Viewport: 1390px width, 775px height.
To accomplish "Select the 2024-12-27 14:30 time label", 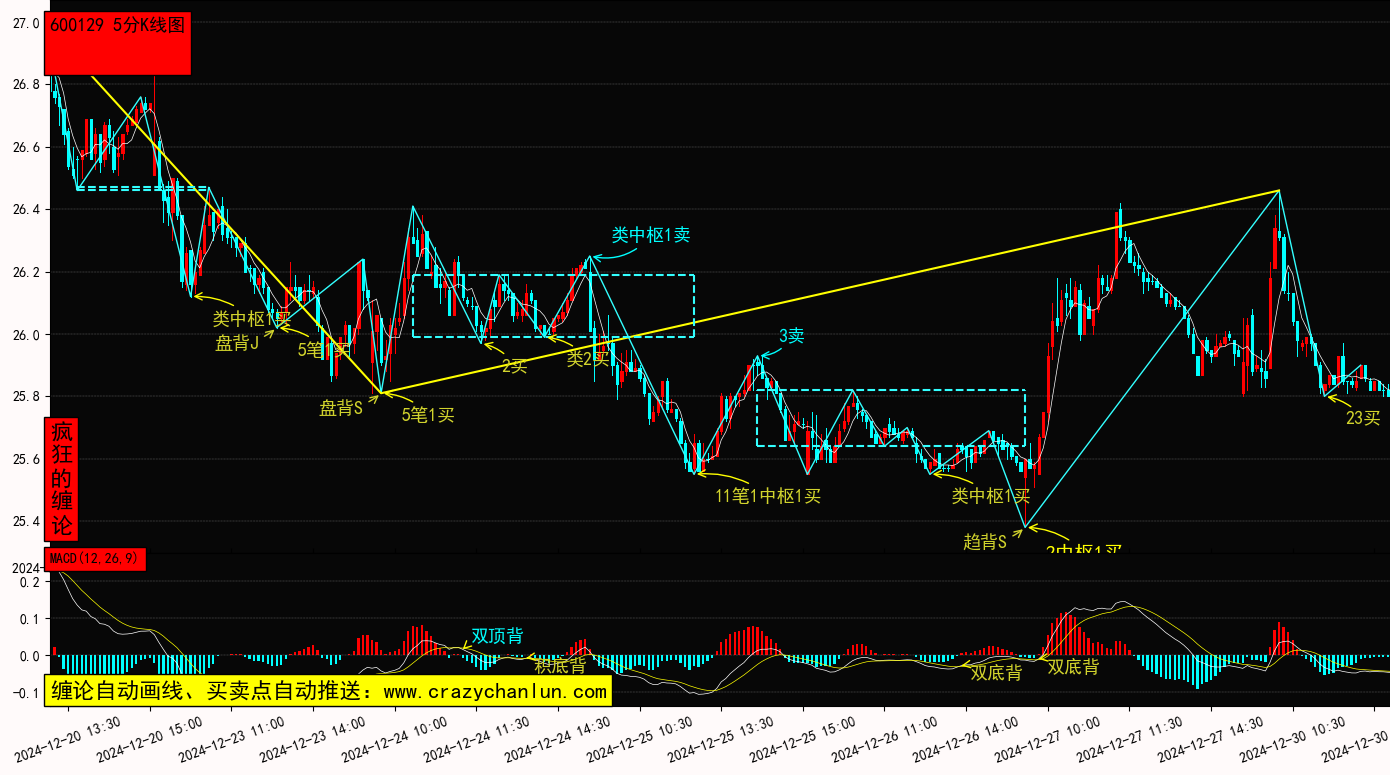I will point(1212,739).
